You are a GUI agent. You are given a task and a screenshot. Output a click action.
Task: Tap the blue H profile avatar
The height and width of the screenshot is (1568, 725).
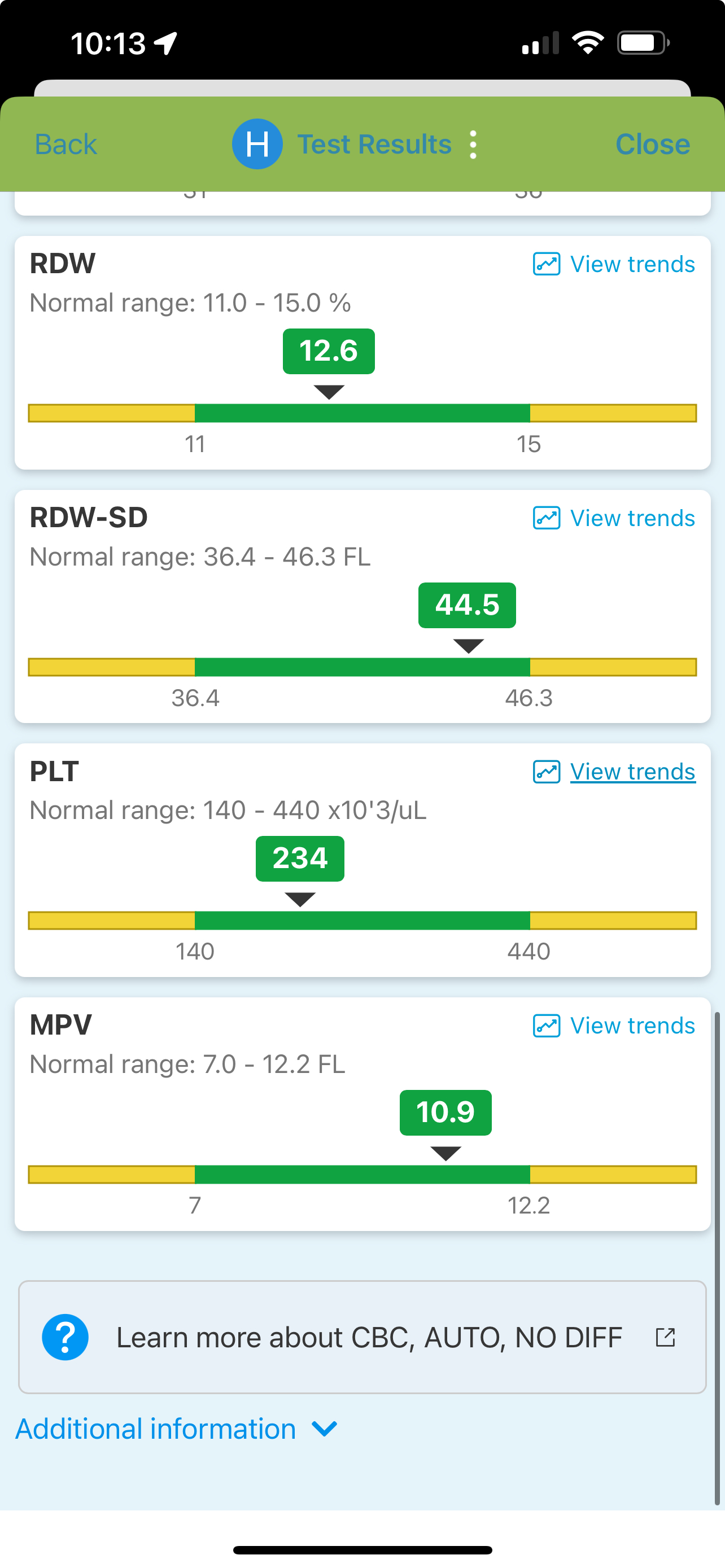257,144
